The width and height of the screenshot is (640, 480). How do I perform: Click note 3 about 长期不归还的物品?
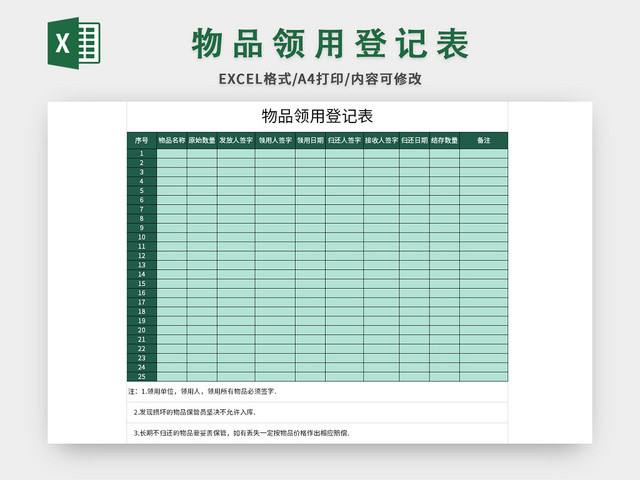coord(242,433)
